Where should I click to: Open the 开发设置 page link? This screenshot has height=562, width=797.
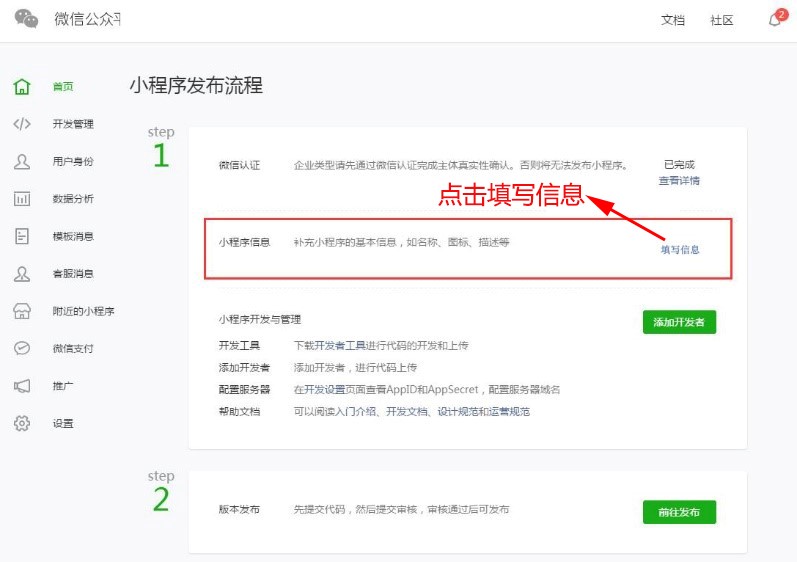pyautogui.click(x=325, y=390)
